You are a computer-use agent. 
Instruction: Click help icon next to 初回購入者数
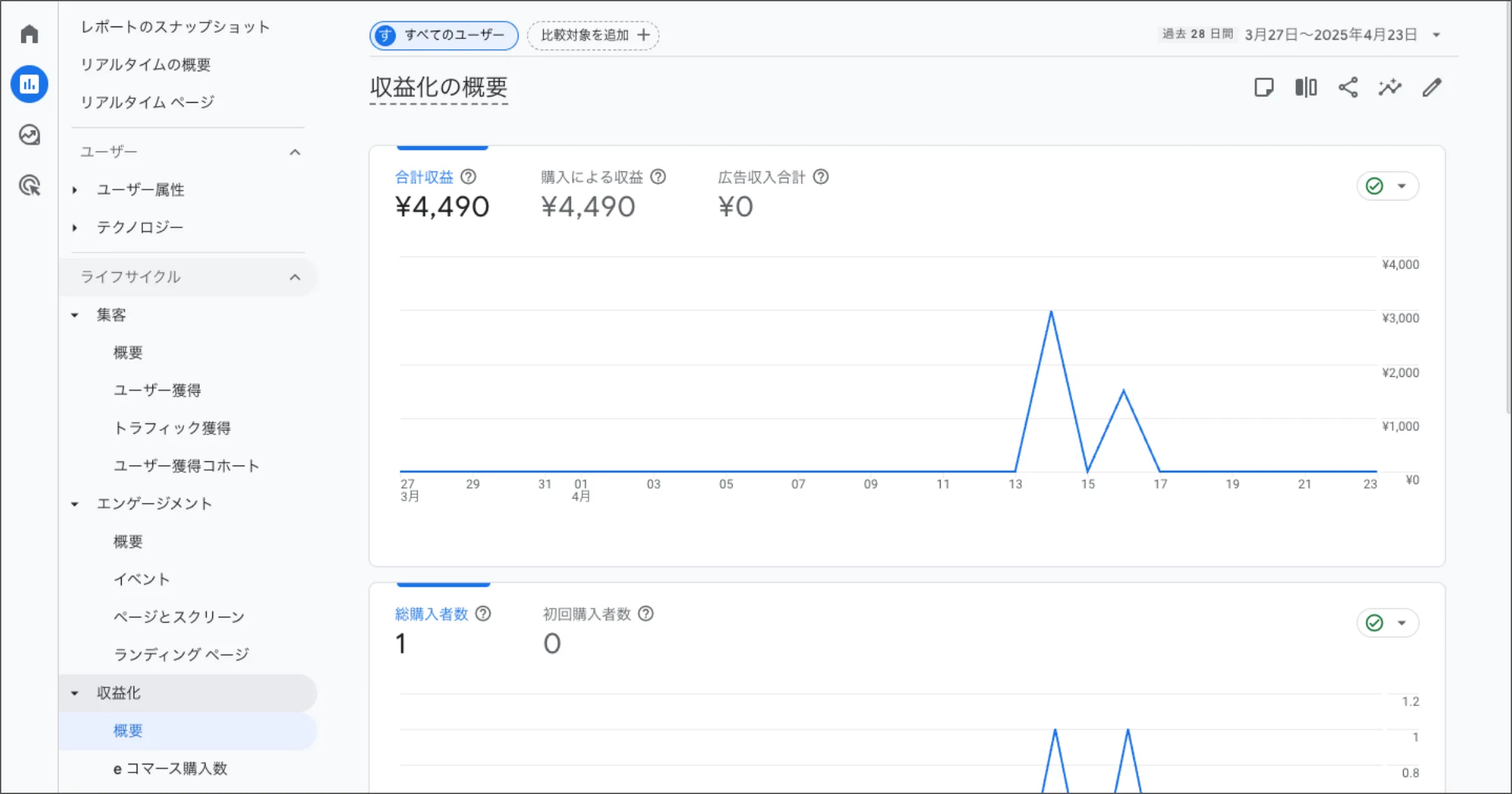(646, 614)
